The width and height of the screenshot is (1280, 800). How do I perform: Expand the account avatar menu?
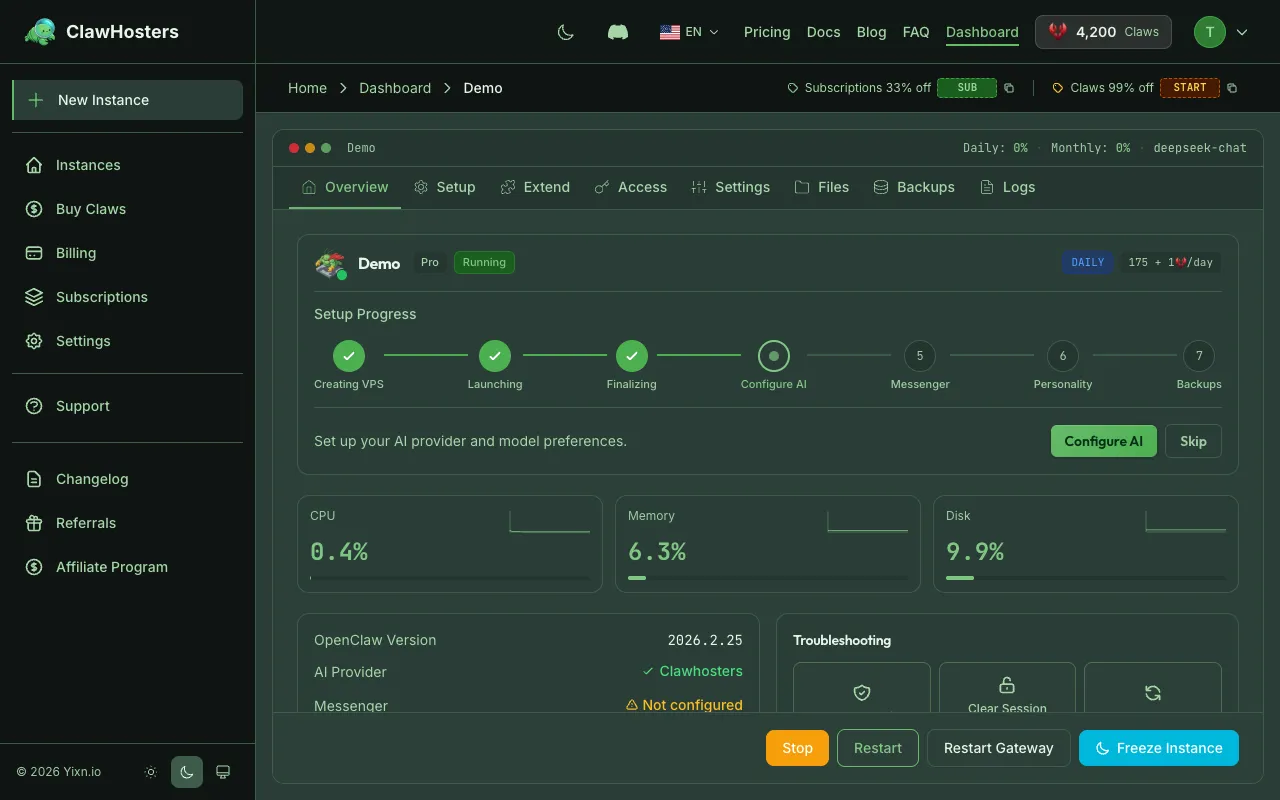(x=1222, y=32)
